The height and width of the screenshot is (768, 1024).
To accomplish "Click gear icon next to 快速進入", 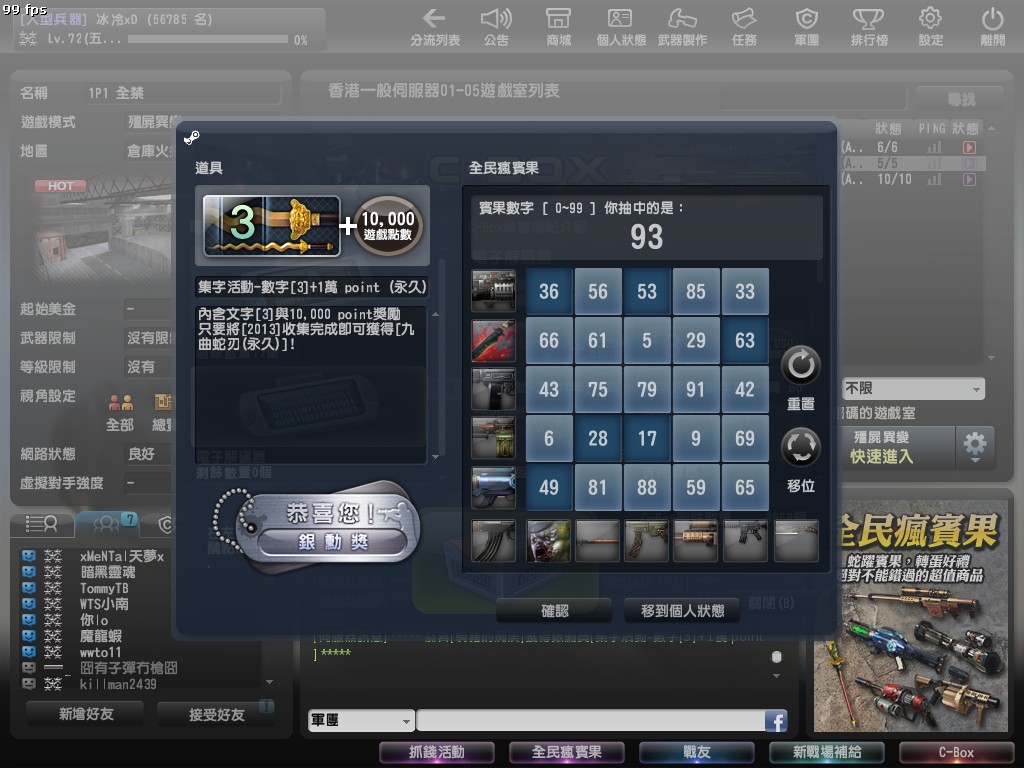I will point(975,447).
